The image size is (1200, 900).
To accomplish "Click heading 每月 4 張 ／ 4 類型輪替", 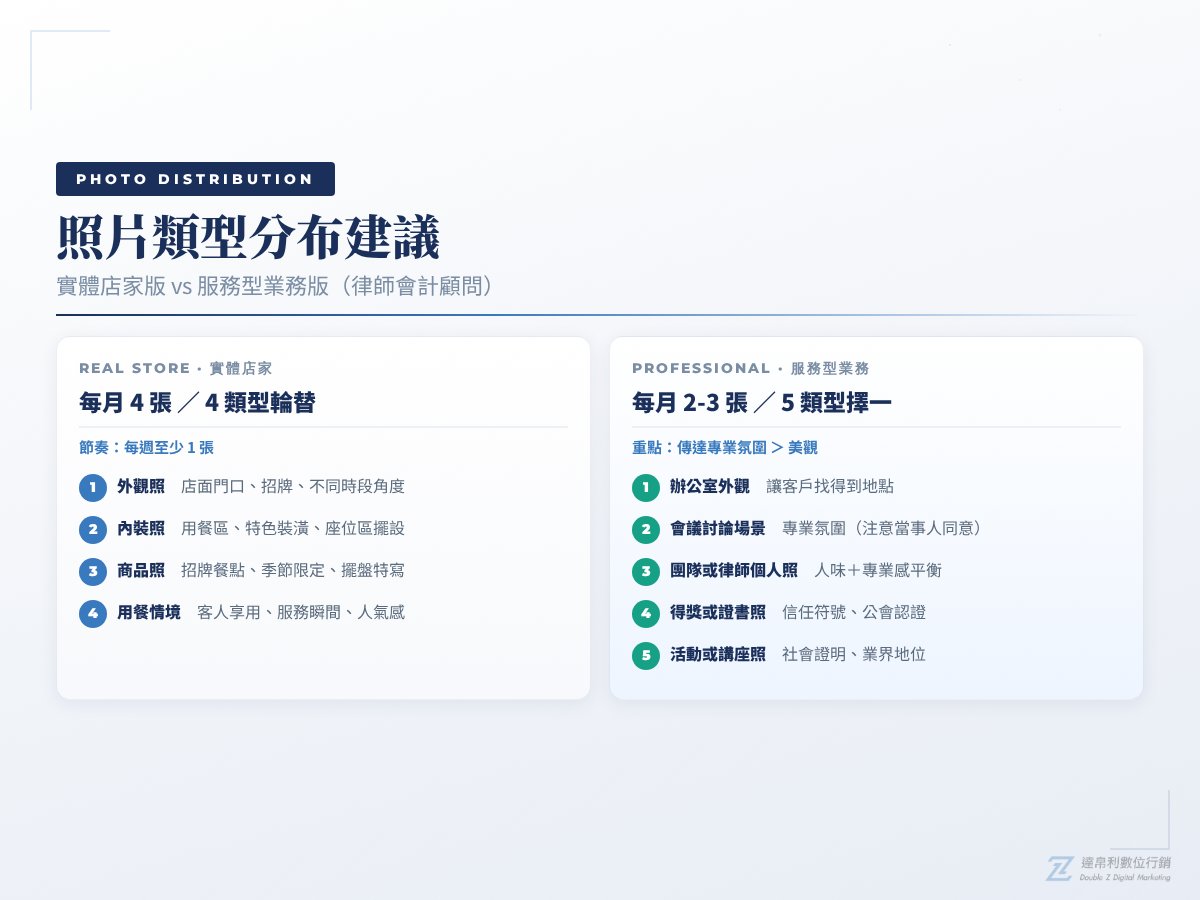I will (197, 403).
